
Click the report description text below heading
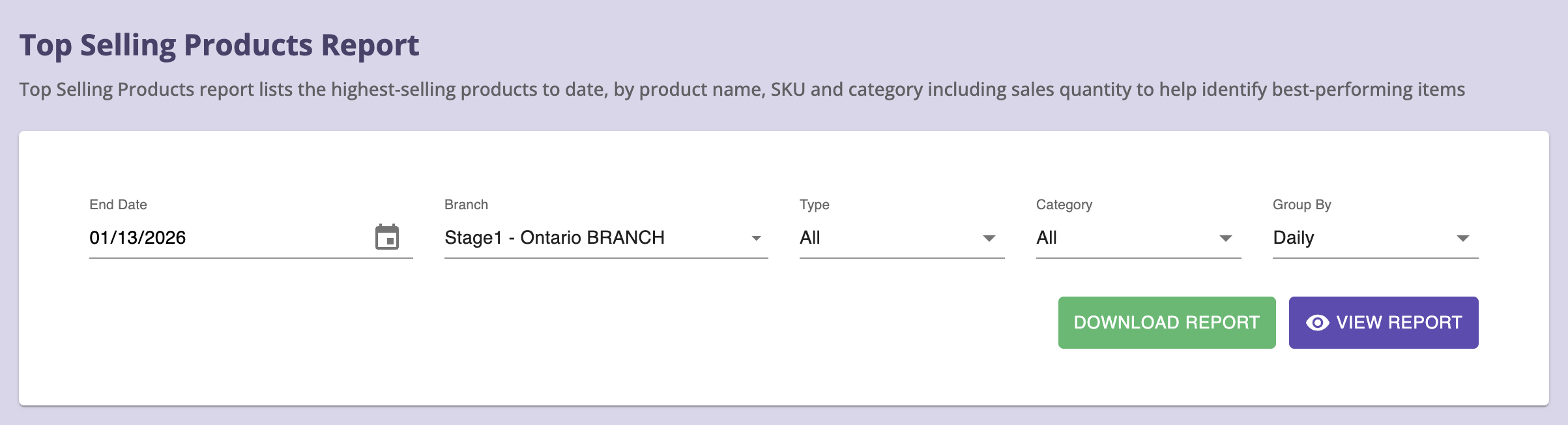coord(742,89)
